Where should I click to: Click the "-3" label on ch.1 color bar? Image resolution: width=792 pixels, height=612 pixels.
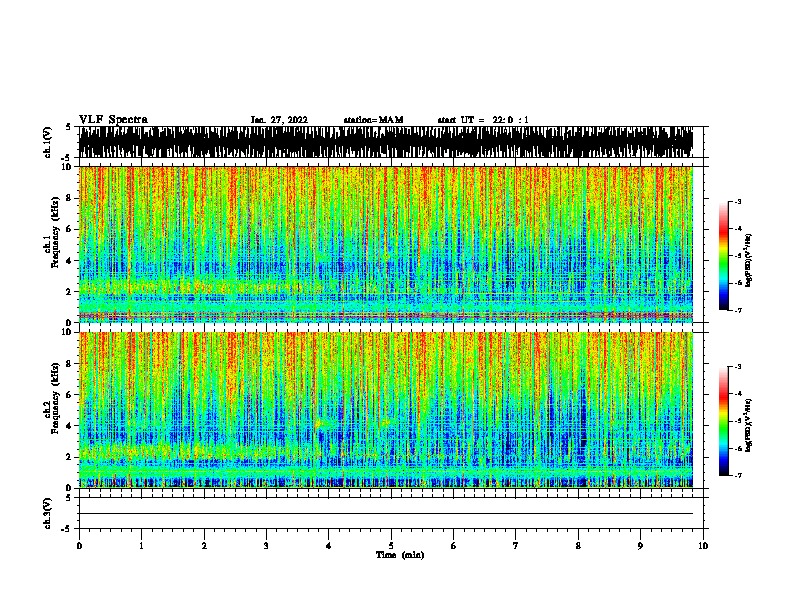[x=737, y=202]
